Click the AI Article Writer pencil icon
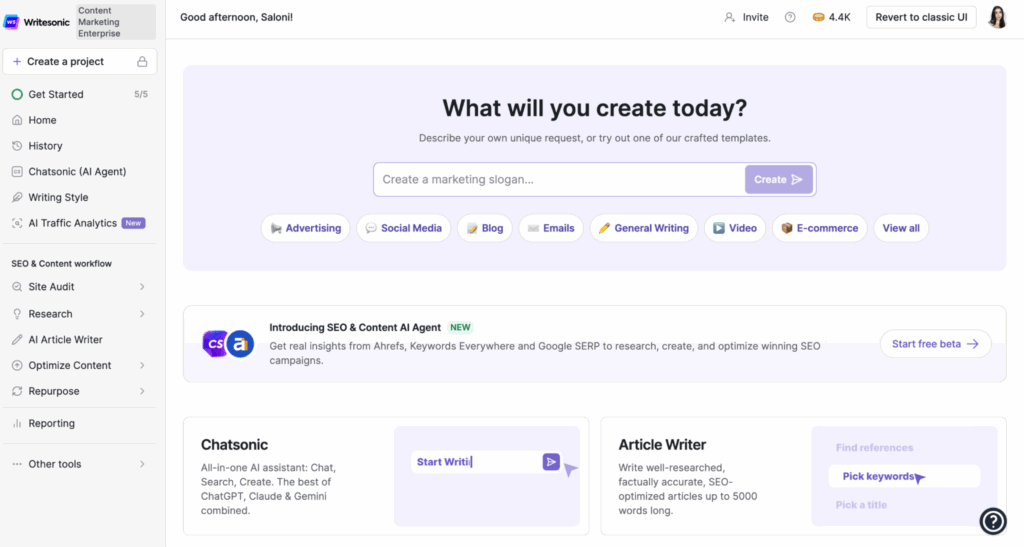 17,339
